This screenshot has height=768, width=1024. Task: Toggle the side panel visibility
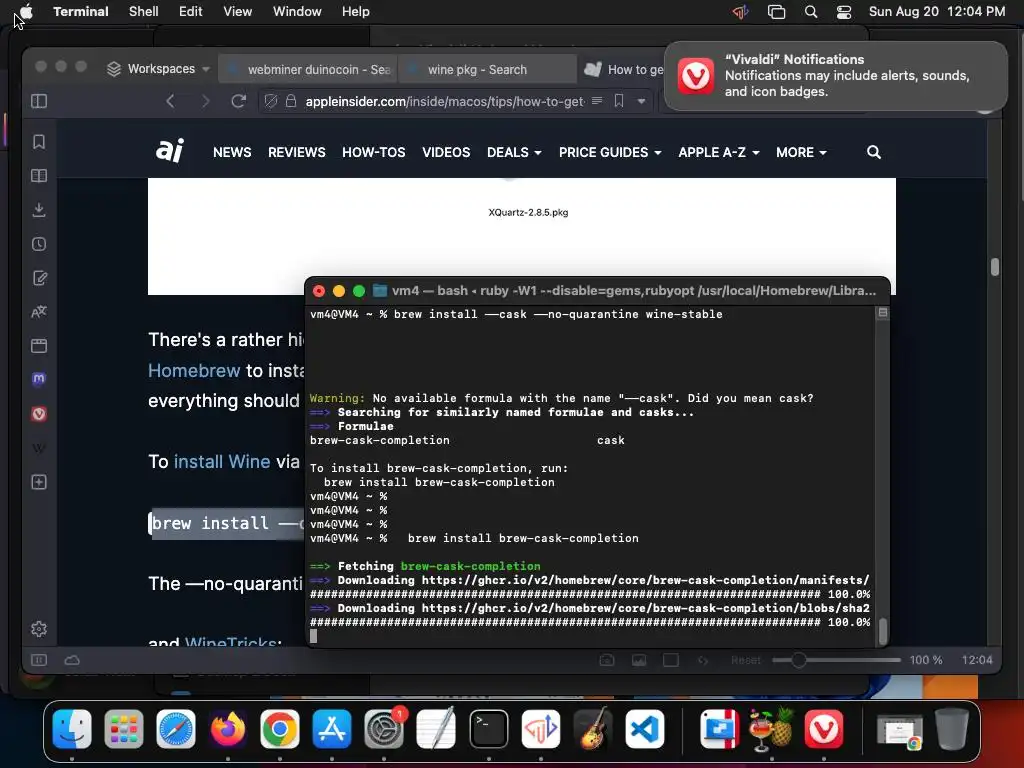click(39, 101)
